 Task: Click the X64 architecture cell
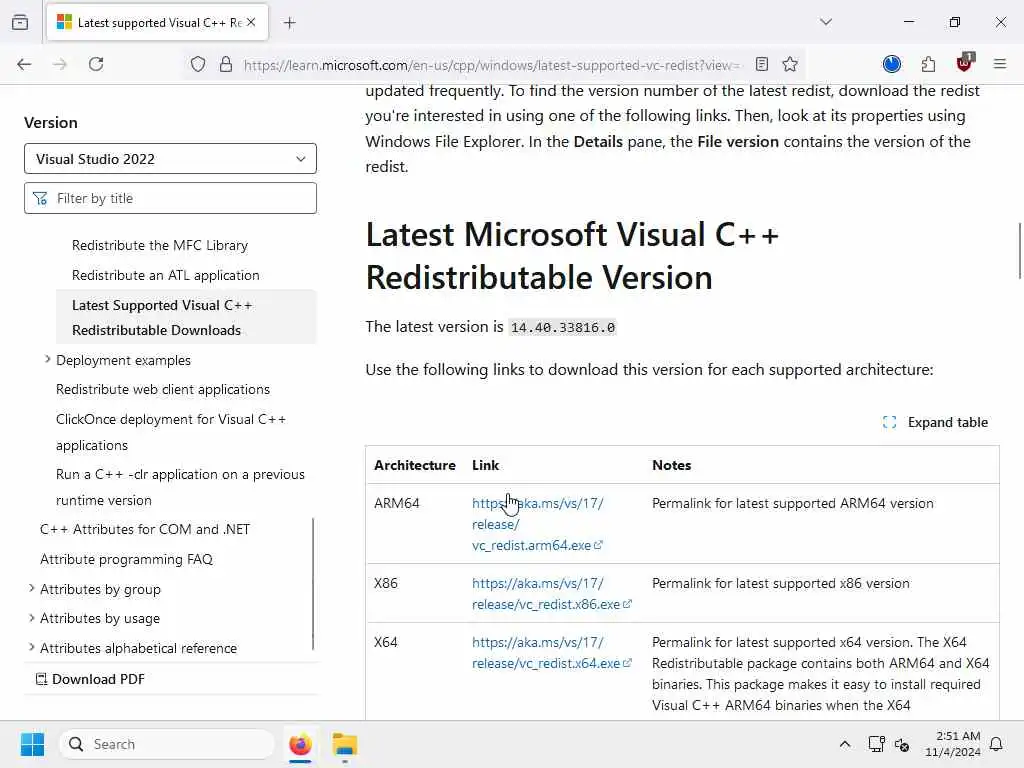[x=385, y=642]
